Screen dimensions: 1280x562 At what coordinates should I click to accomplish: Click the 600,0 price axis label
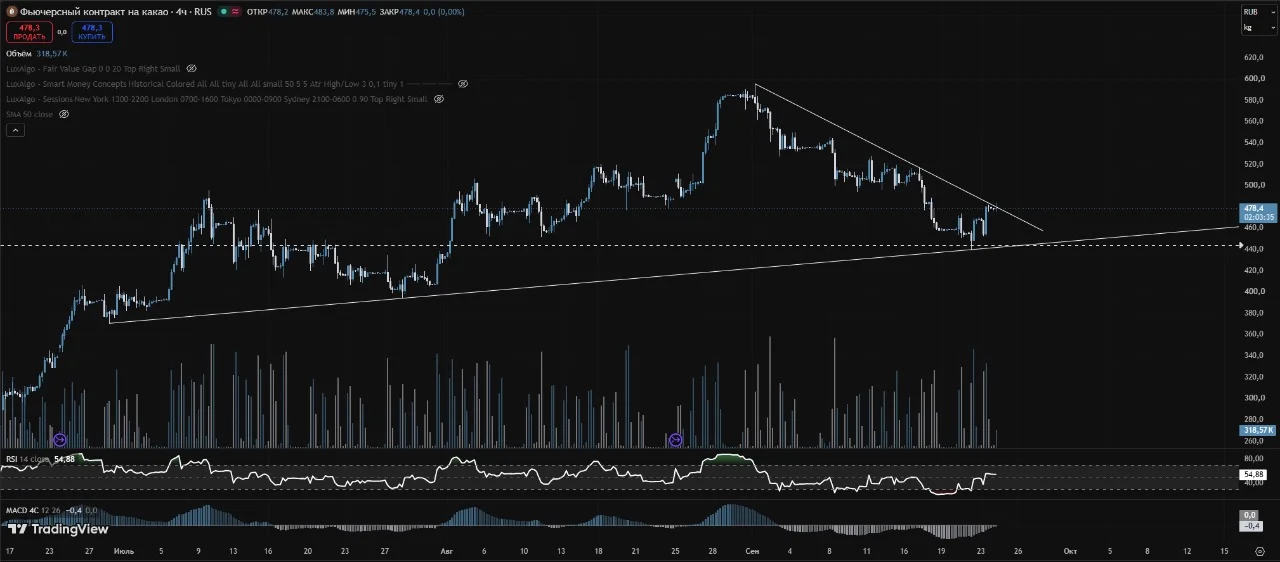(1254, 78)
